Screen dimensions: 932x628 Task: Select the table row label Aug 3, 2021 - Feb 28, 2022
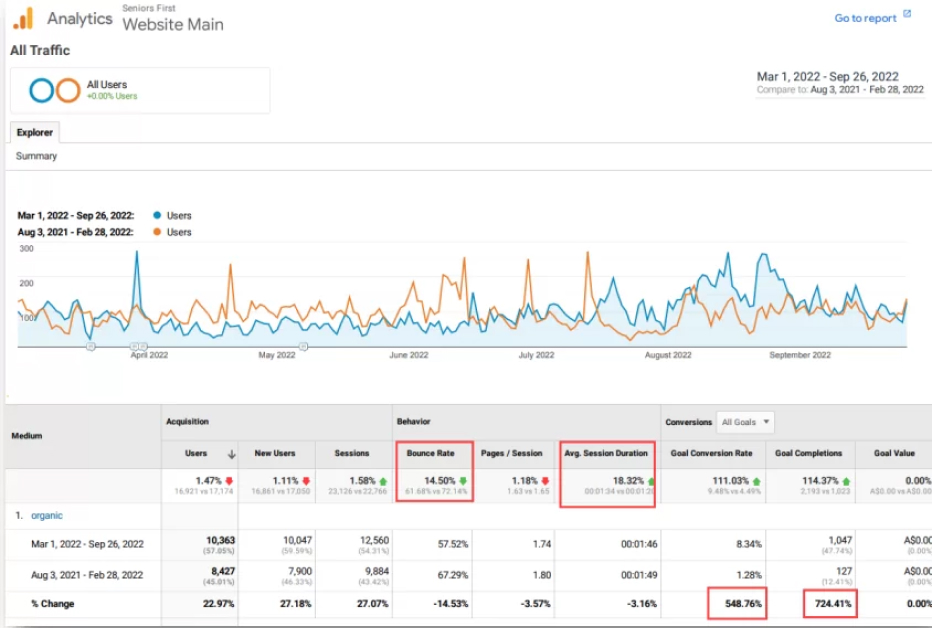click(87, 575)
